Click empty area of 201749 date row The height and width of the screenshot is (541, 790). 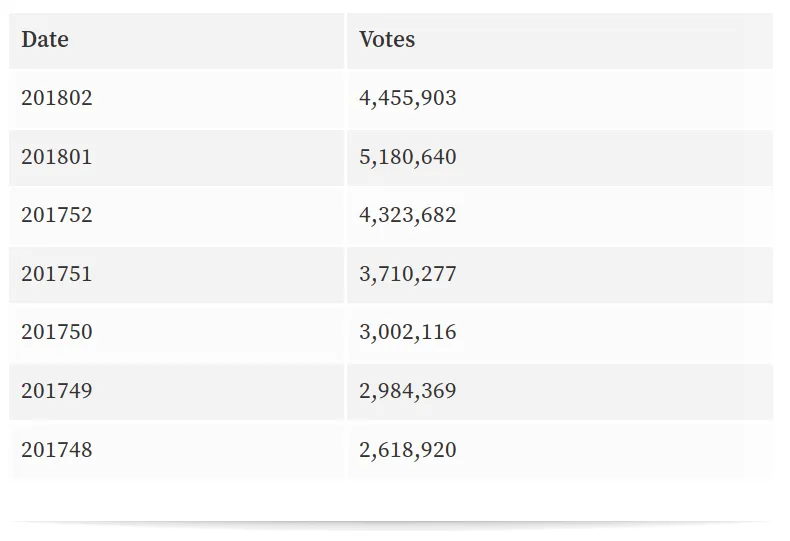217,391
